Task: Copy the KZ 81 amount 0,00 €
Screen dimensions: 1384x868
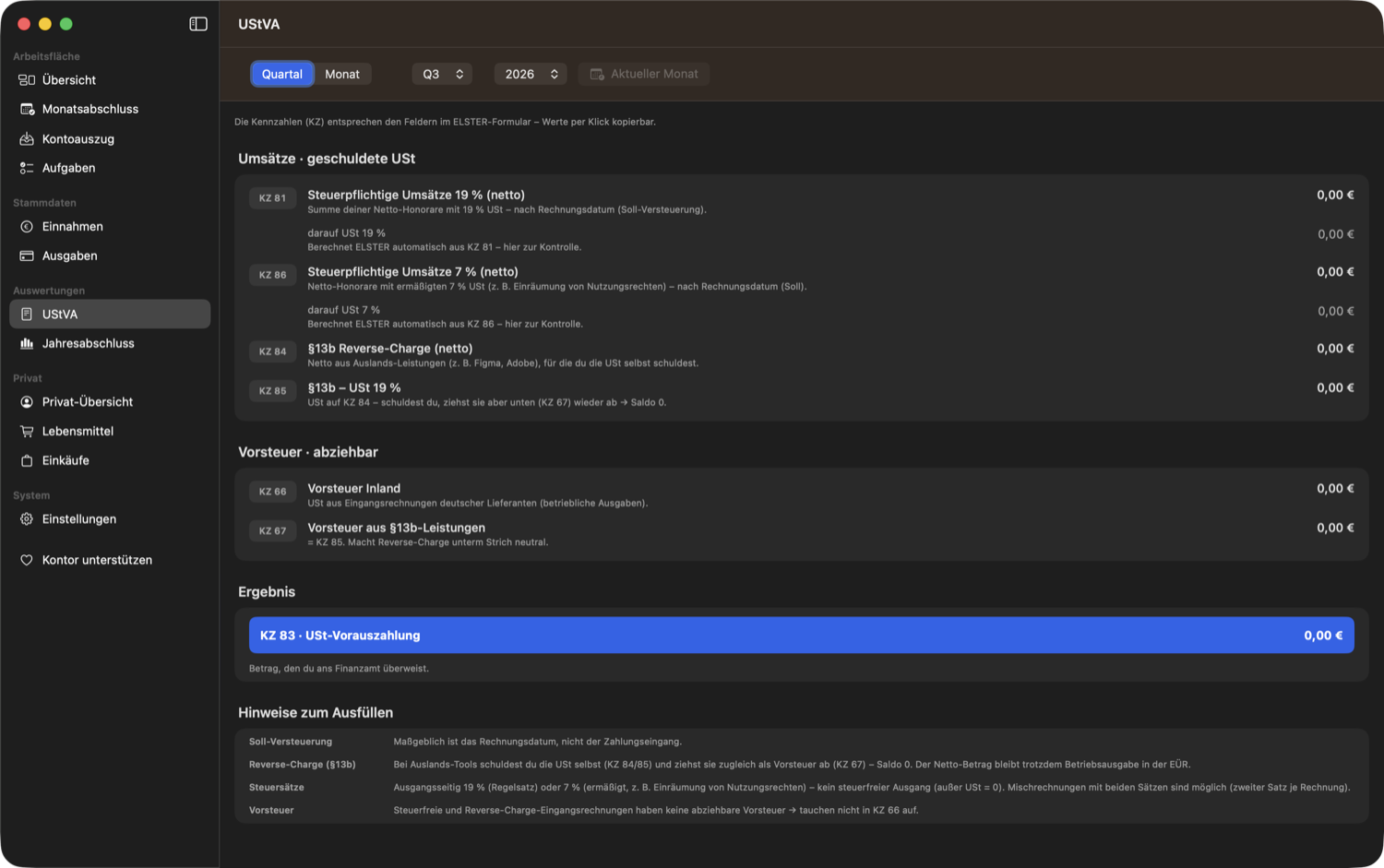Action: 1335,195
